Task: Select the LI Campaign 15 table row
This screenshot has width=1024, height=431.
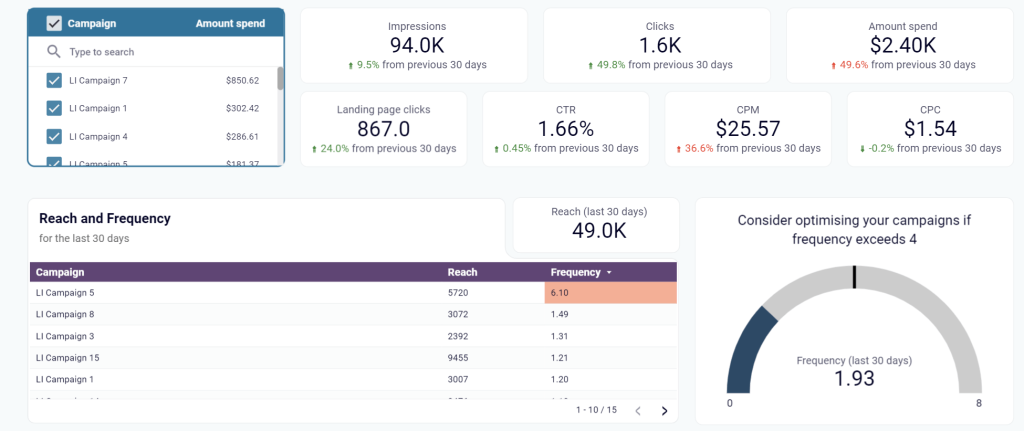Action: click(x=353, y=358)
